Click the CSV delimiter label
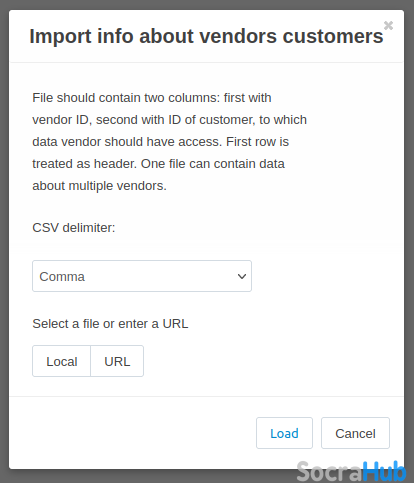The image size is (414, 483). tap(74, 228)
